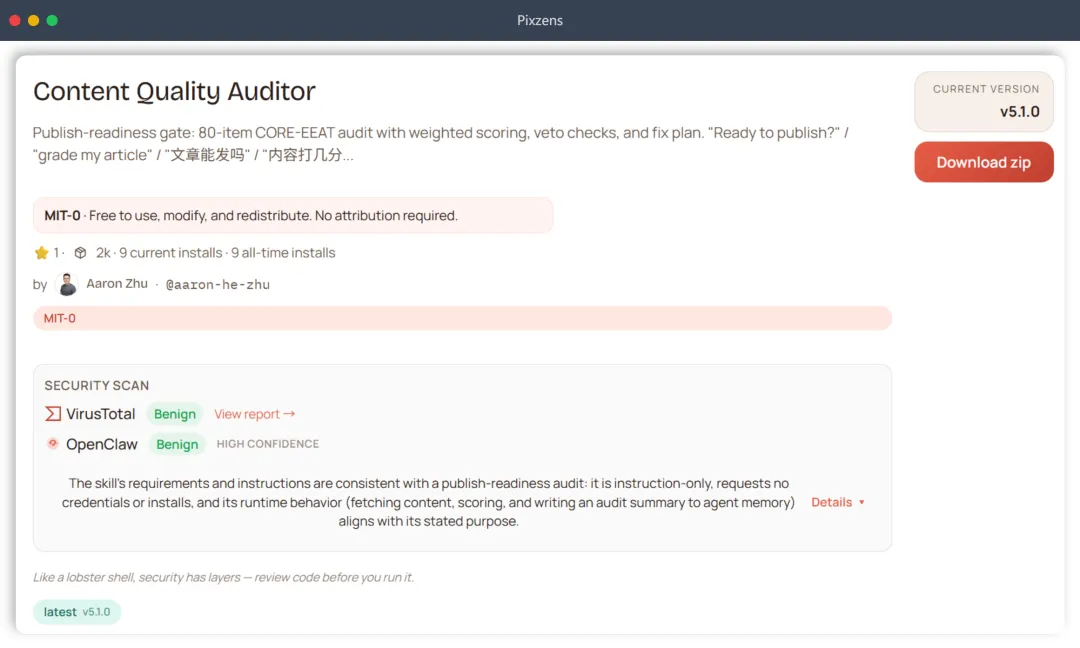1080x648 pixels.
Task: Click Aaron Zhu's profile avatar
Action: (67, 284)
